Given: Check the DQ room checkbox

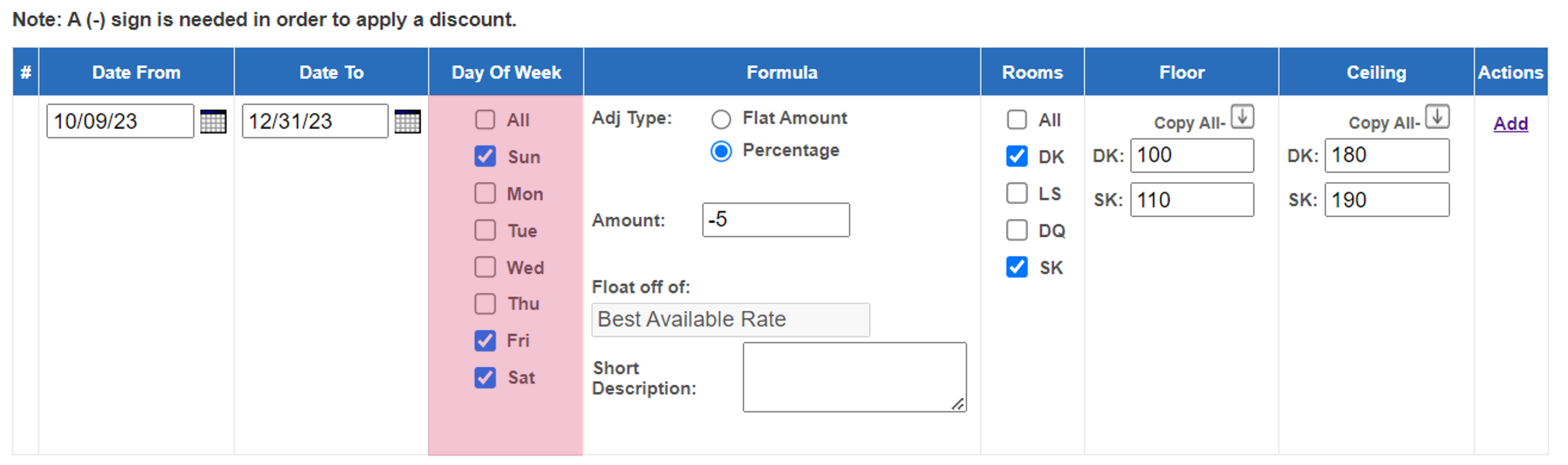Looking at the screenshot, I should pyautogui.click(x=1016, y=230).
